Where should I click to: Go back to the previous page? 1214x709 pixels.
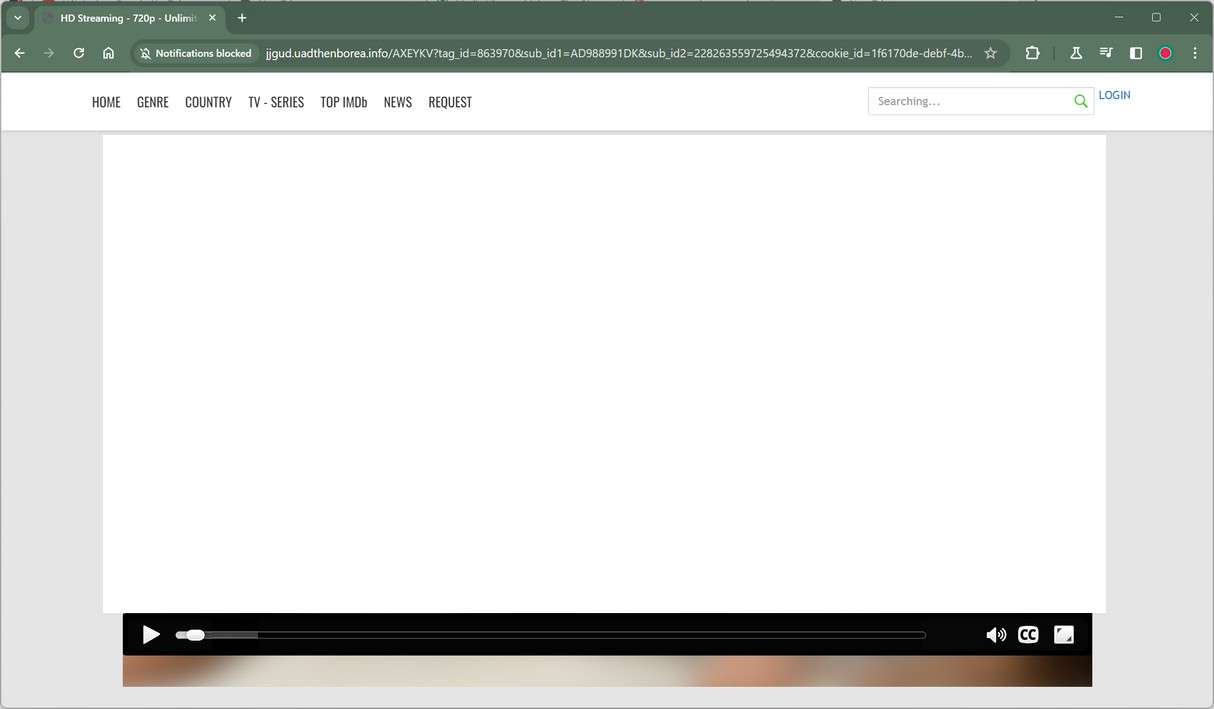[x=19, y=53]
